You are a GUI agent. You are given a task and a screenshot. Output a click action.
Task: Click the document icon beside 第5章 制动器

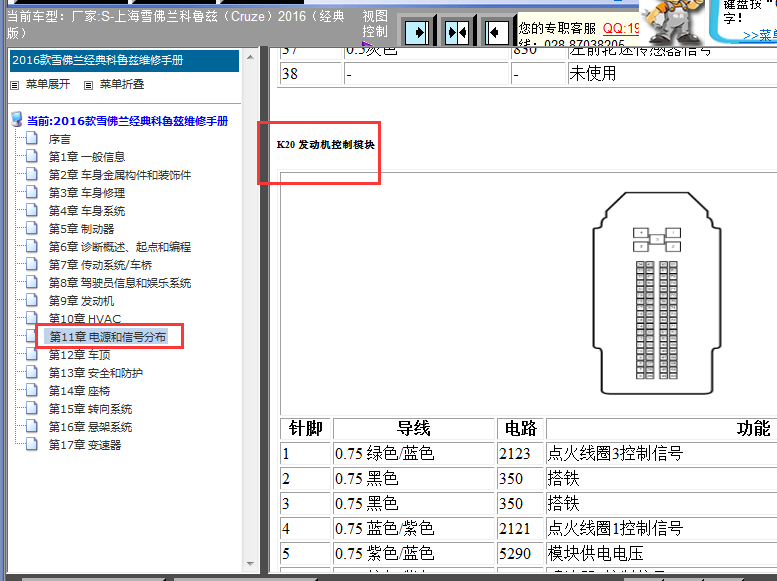pos(32,228)
